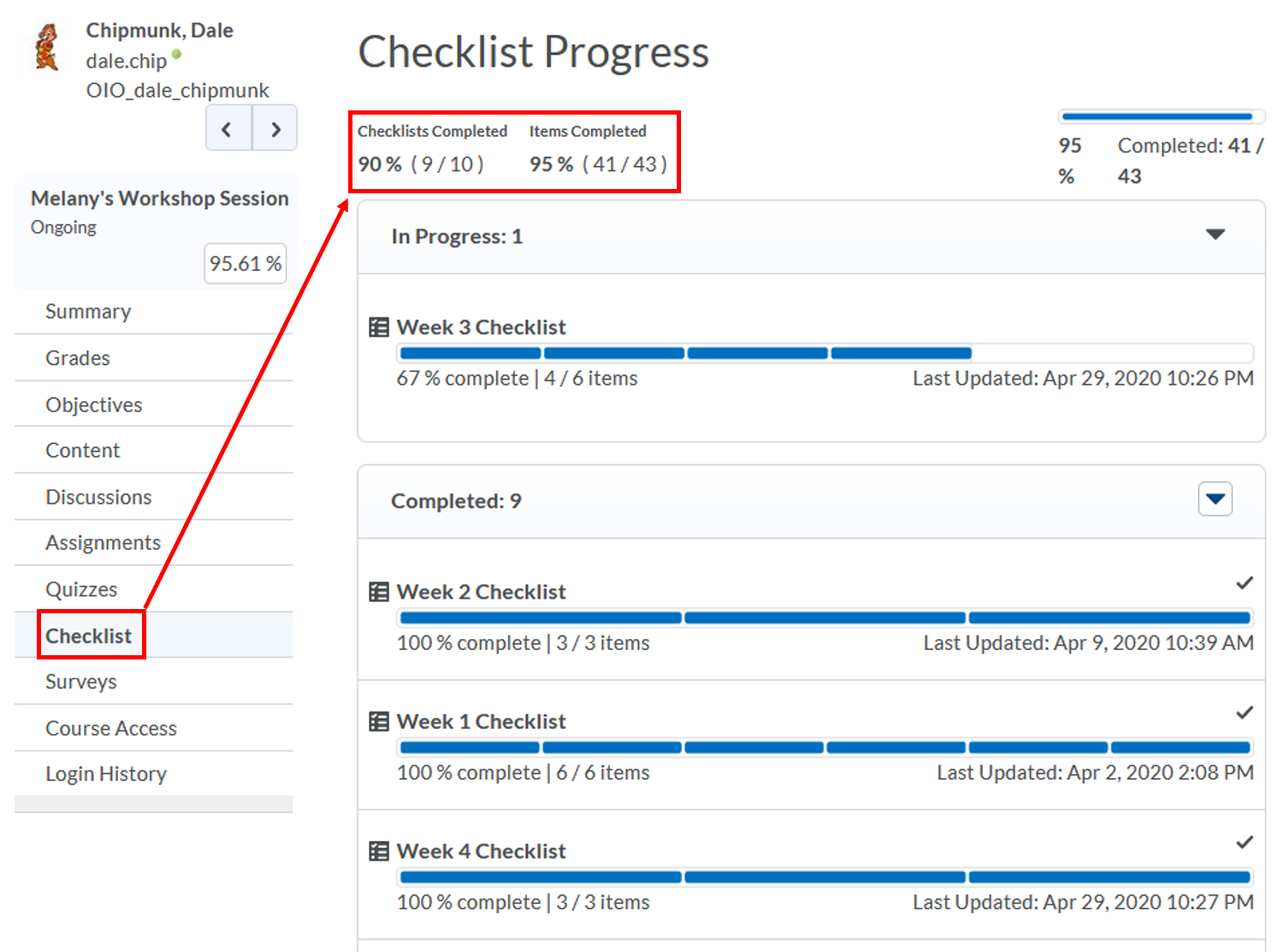This screenshot has width=1285, height=952.
Task: Click the previous learner arrow
Action: click(x=228, y=128)
